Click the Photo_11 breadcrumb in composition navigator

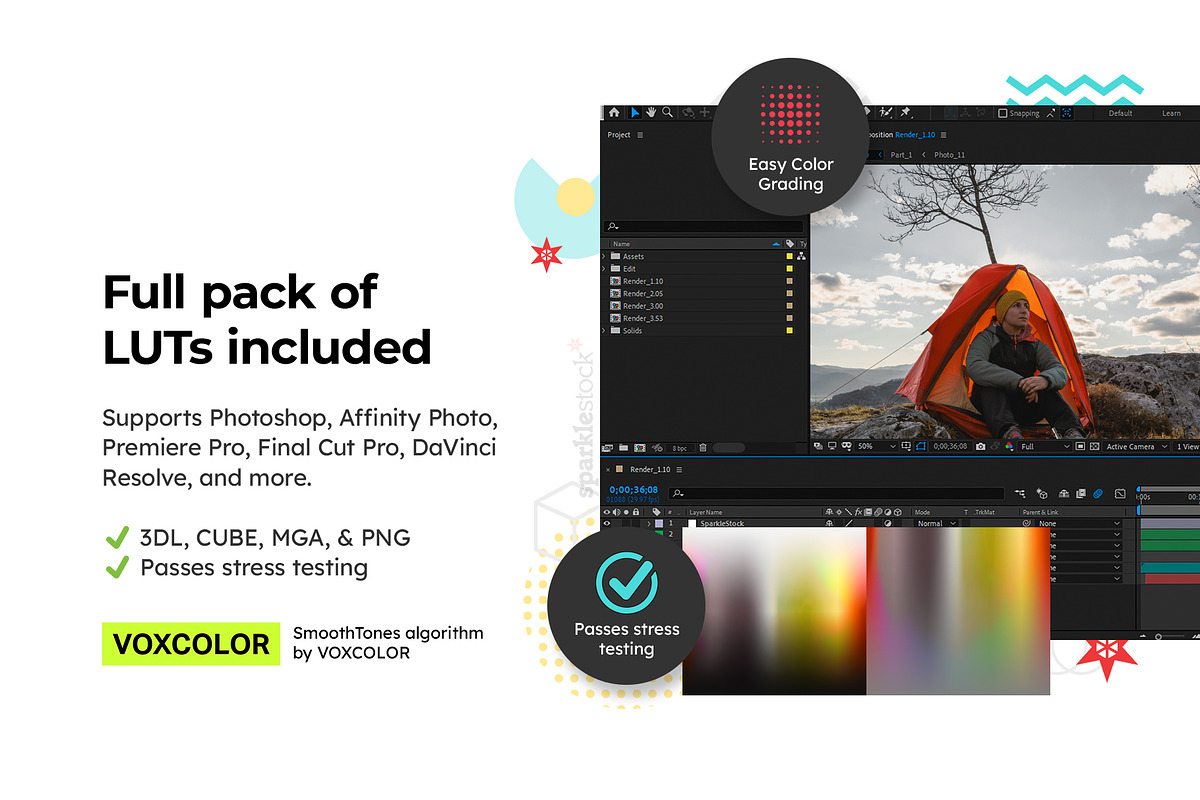click(950, 155)
